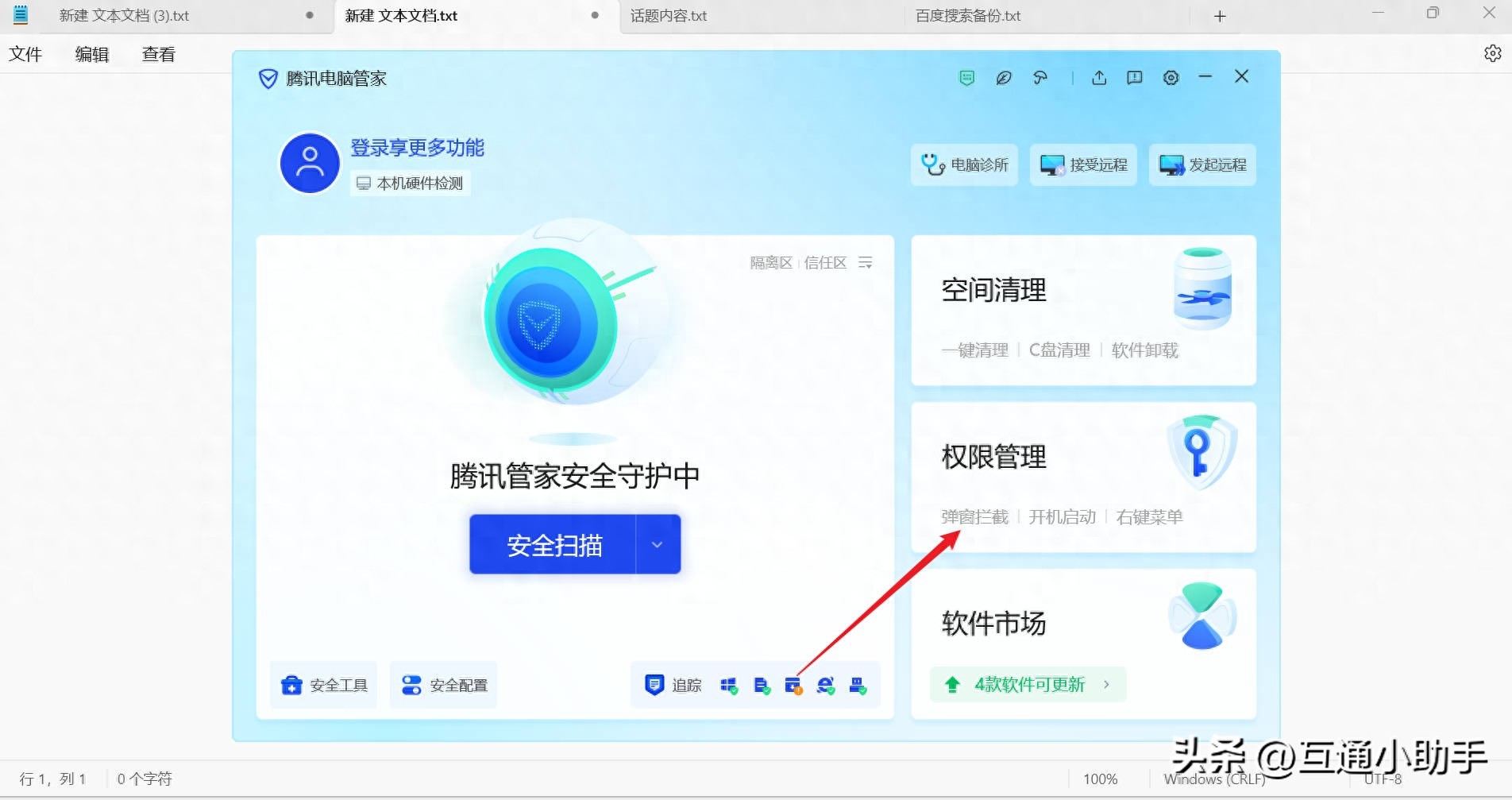Expand the 安全扫描 dropdown arrow
This screenshot has height=800, width=1512.
coord(658,545)
